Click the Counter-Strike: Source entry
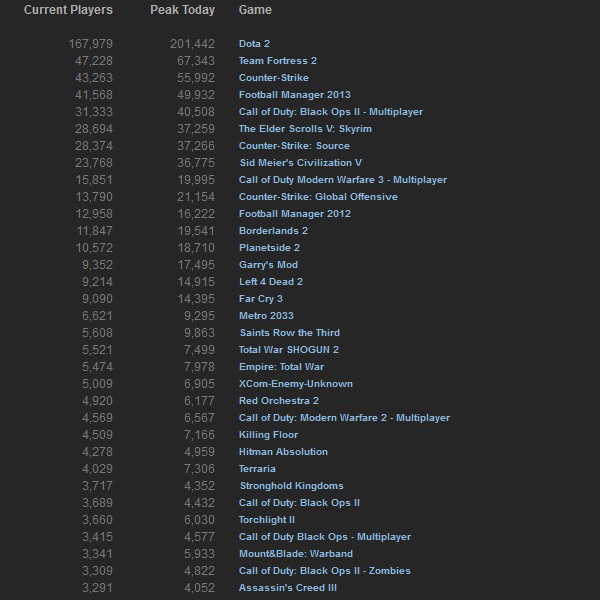This screenshot has height=600, width=600. tap(293, 146)
